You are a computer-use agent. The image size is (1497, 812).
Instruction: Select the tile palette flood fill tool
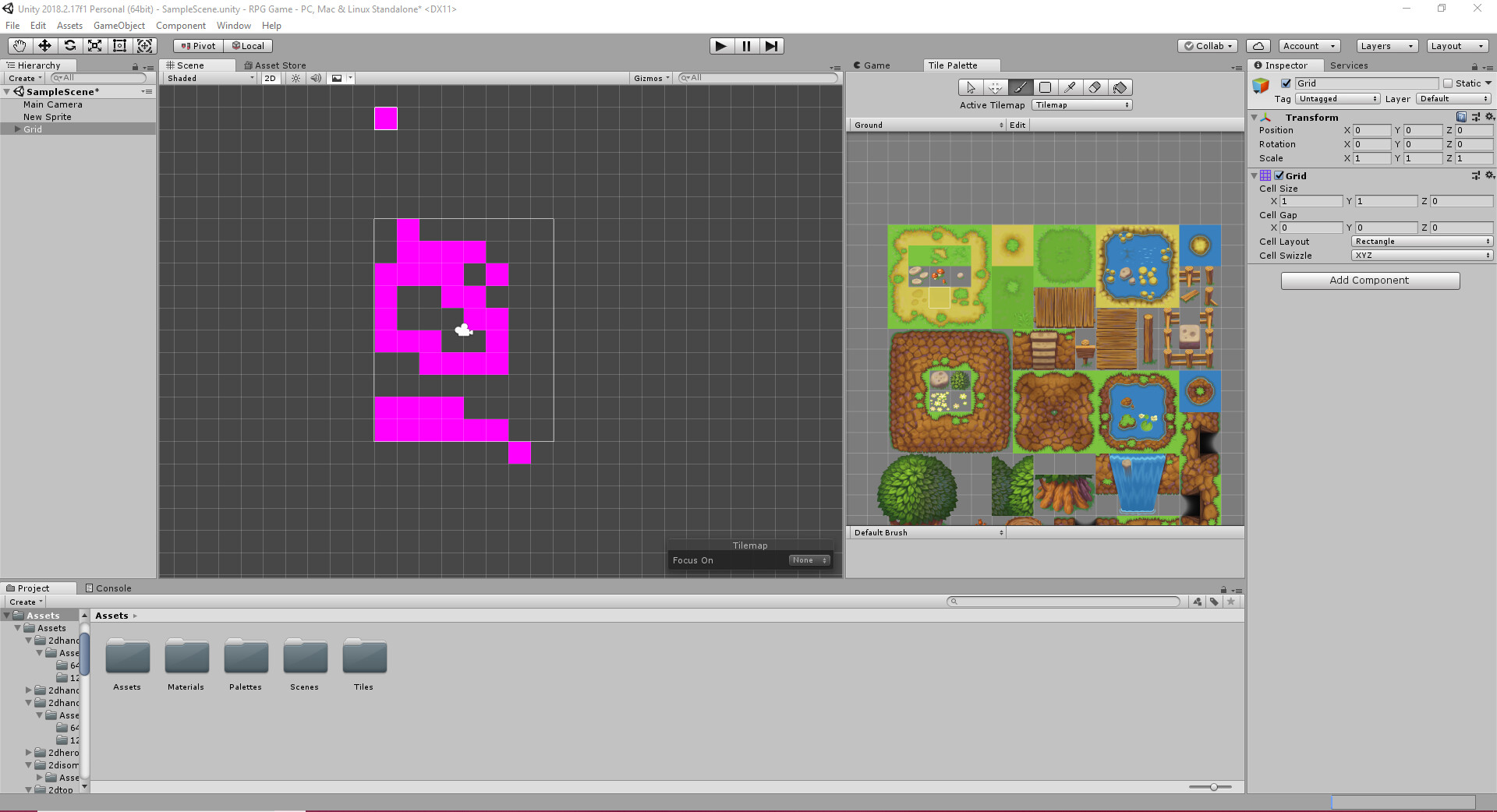tap(1120, 87)
